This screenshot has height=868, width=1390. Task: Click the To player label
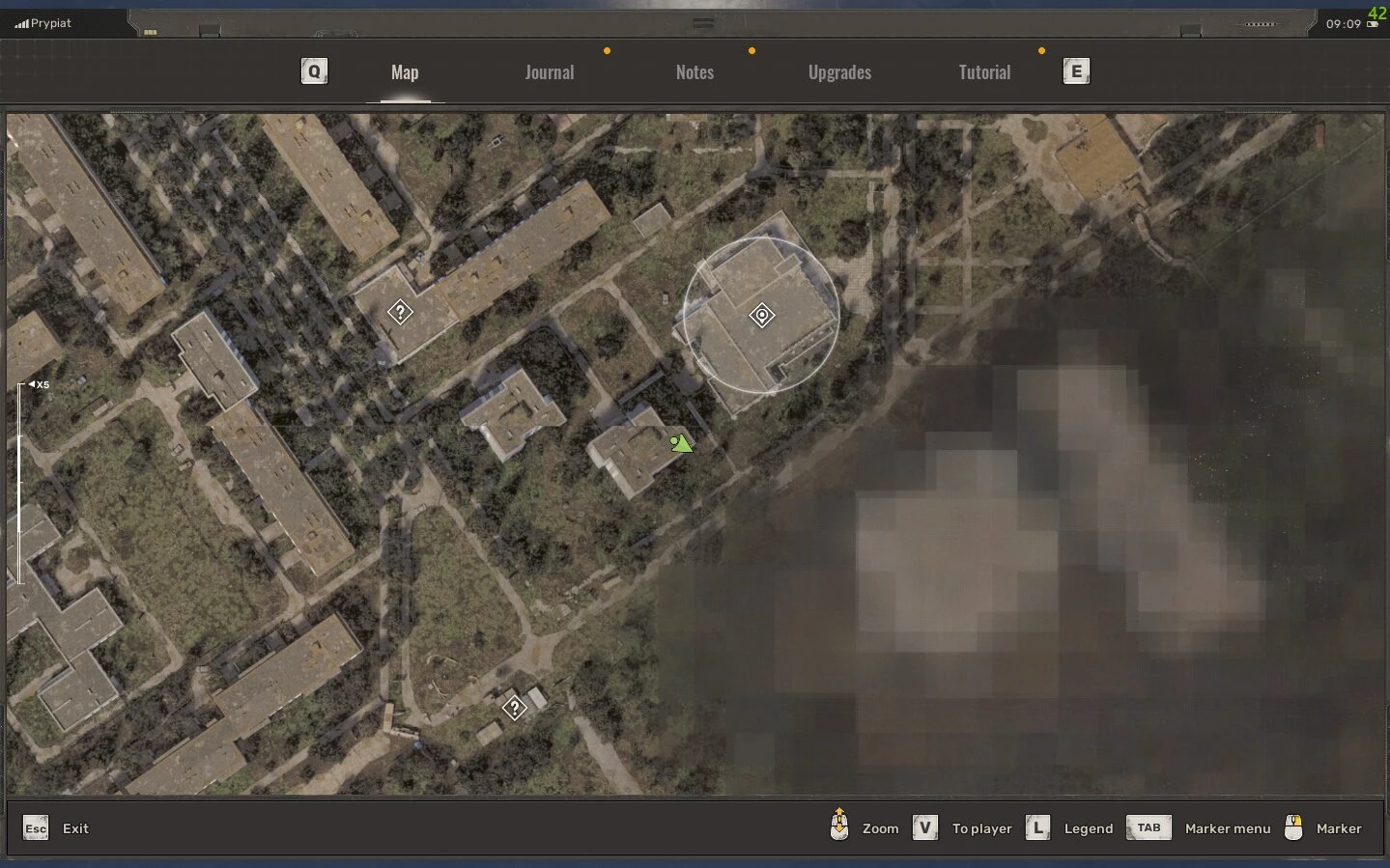(981, 828)
